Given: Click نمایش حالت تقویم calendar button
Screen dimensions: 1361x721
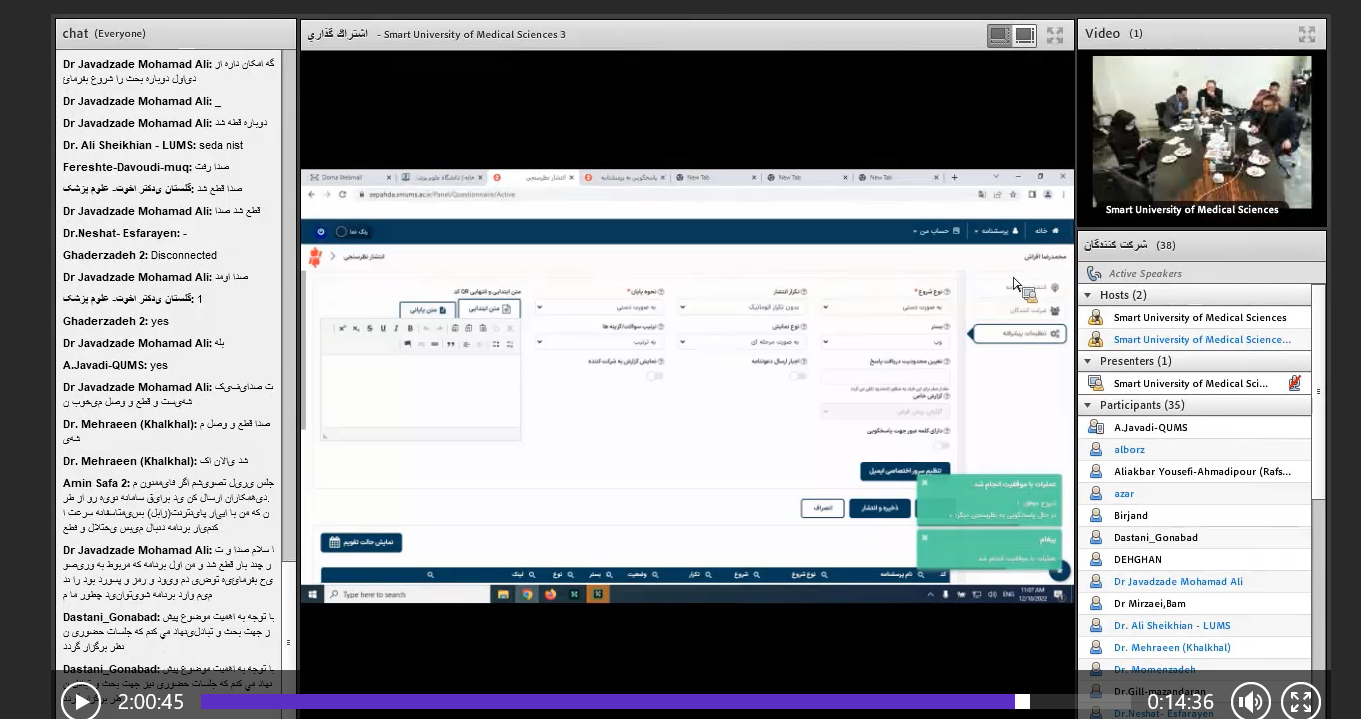Looking at the screenshot, I should tap(361, 542).
